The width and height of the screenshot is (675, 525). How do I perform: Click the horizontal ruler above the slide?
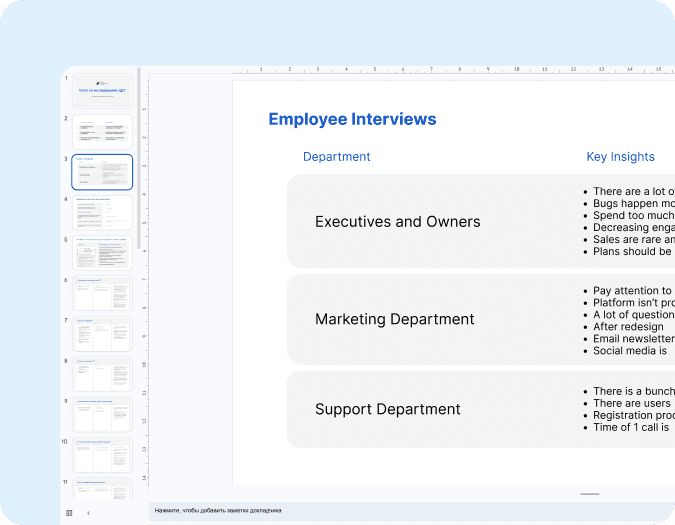pyautogui.click(x=454, y=70)
